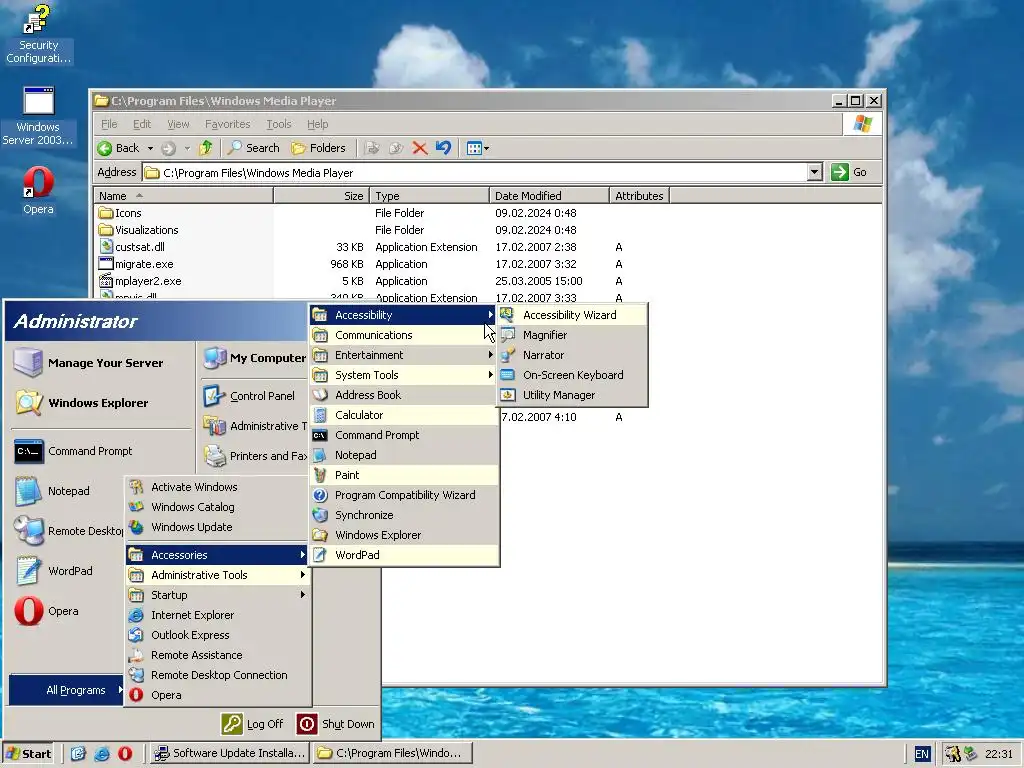Click the Windows Update icon
Image resolution: width=1024 pixels, height=768 pixels.
pyautogui.click(x=136, y=527)
